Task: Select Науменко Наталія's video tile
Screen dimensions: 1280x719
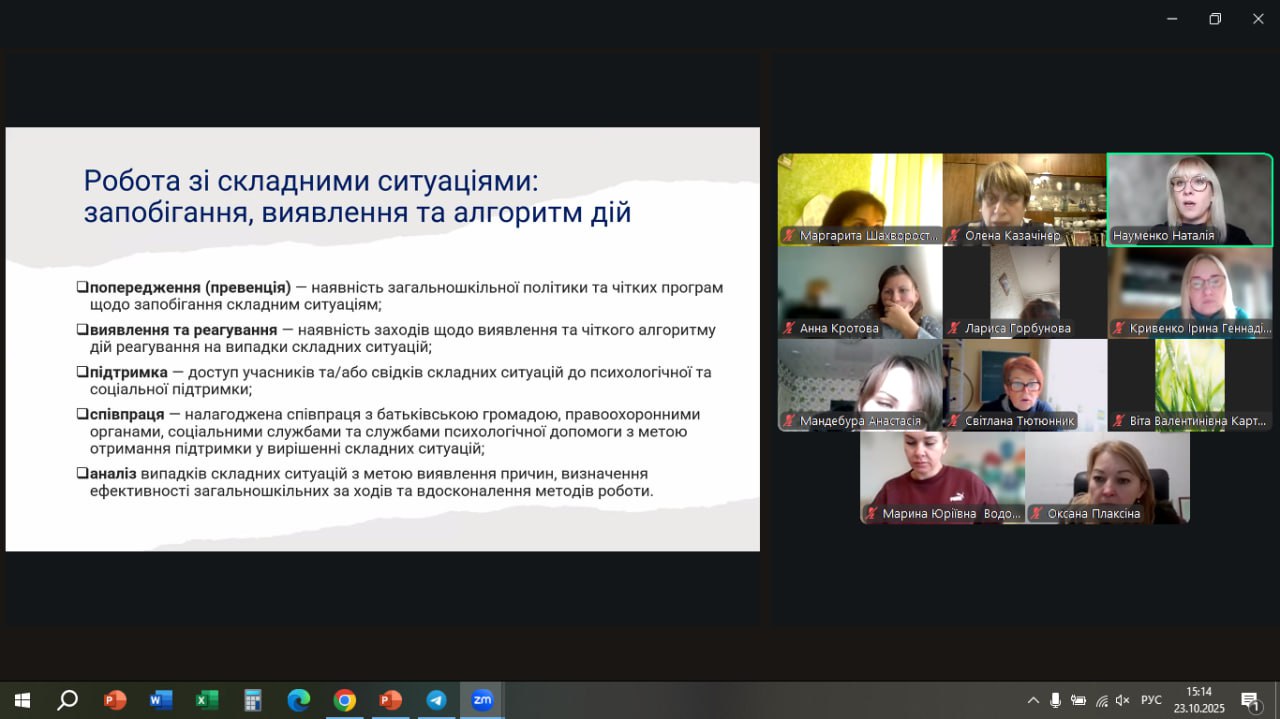Action: point(1189,198)
